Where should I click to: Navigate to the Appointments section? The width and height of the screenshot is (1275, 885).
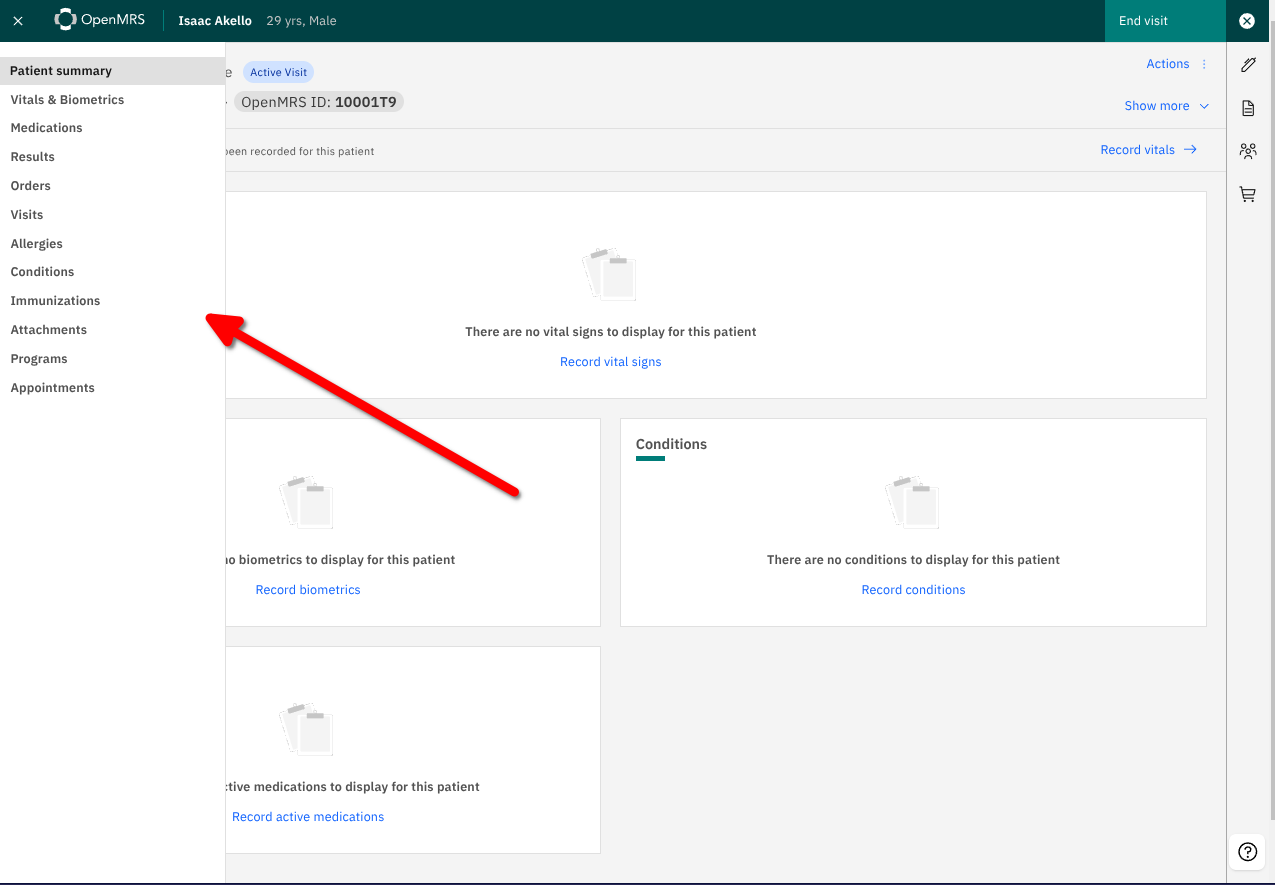click(x=52, y=388)
